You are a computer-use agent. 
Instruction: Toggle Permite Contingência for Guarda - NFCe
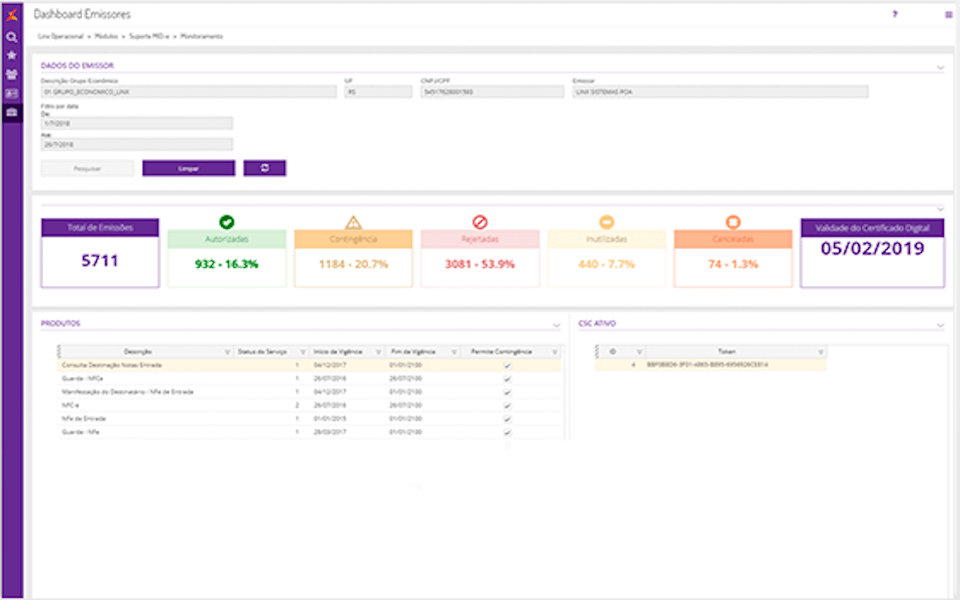tap(507, 379)
